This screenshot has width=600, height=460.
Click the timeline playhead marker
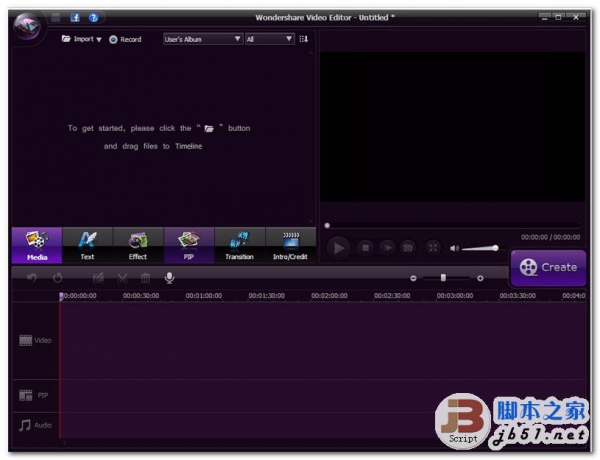click(61, 297)
